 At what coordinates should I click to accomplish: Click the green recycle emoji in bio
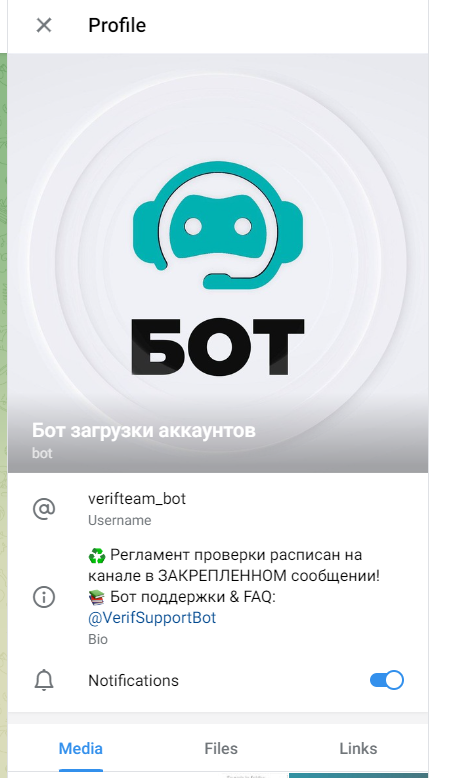[97, 556]
